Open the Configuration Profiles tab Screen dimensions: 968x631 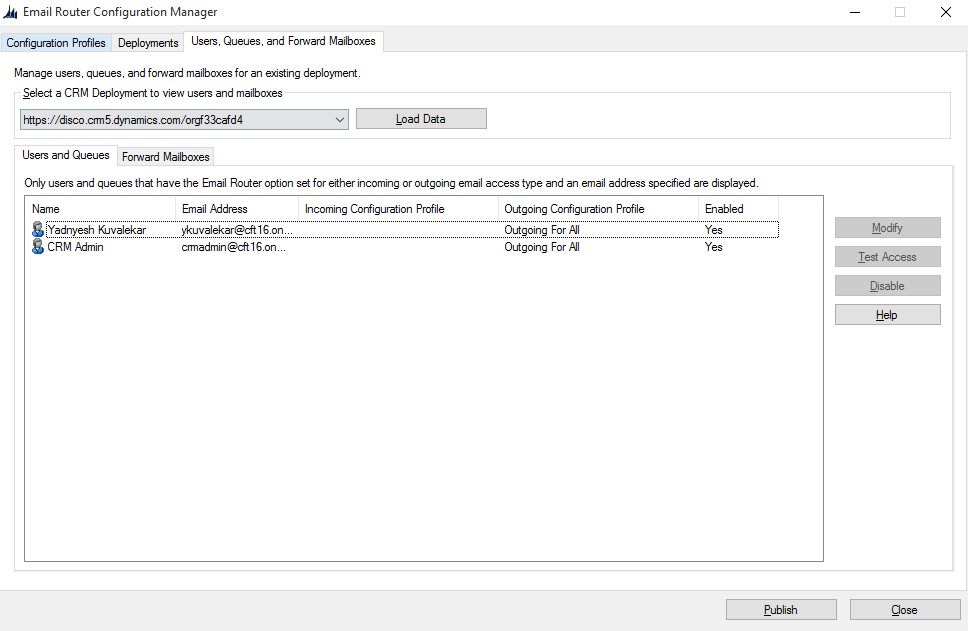tap(56, 43)
